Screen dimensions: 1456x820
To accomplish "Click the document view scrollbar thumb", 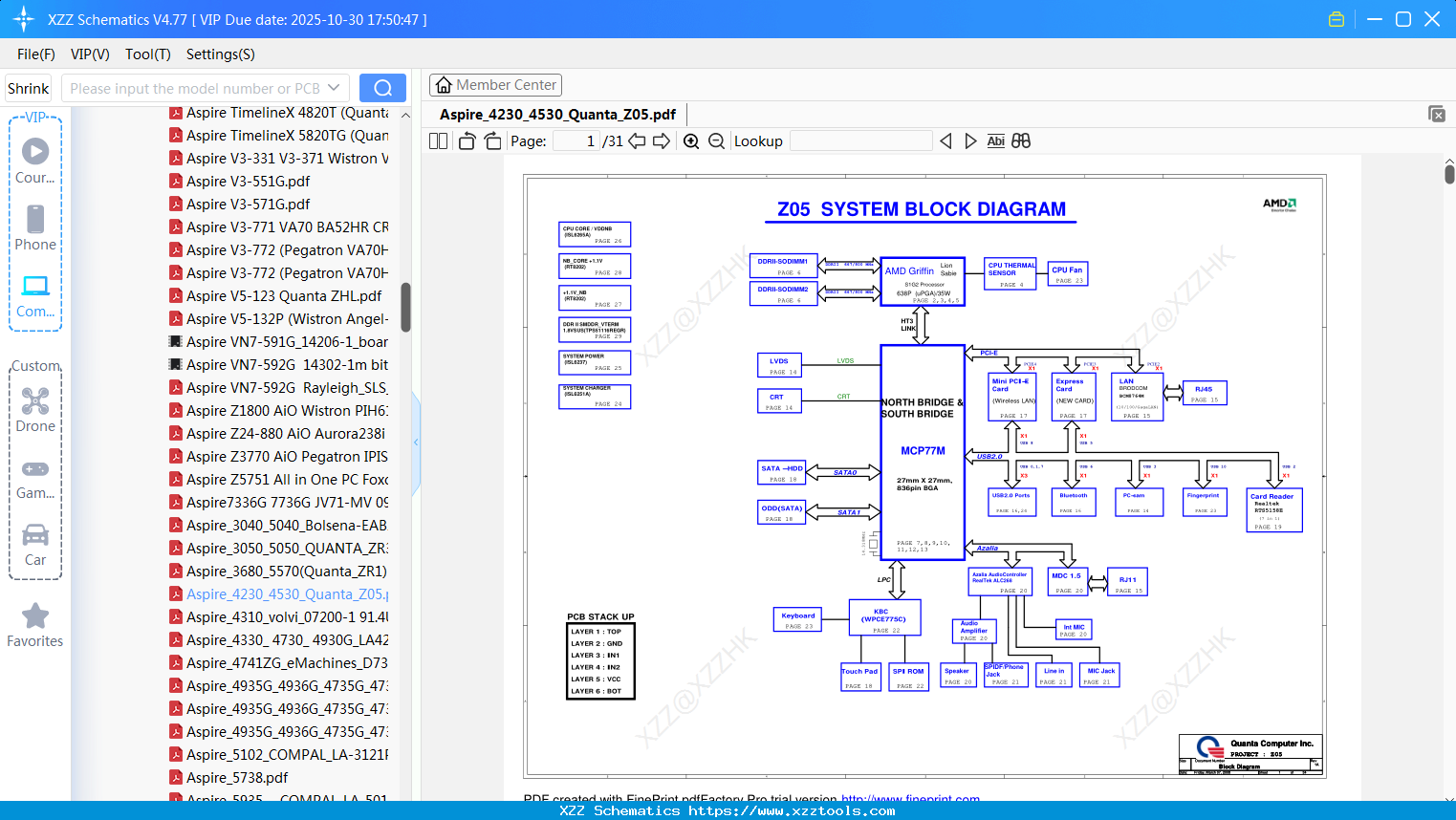I will 1449,174.
